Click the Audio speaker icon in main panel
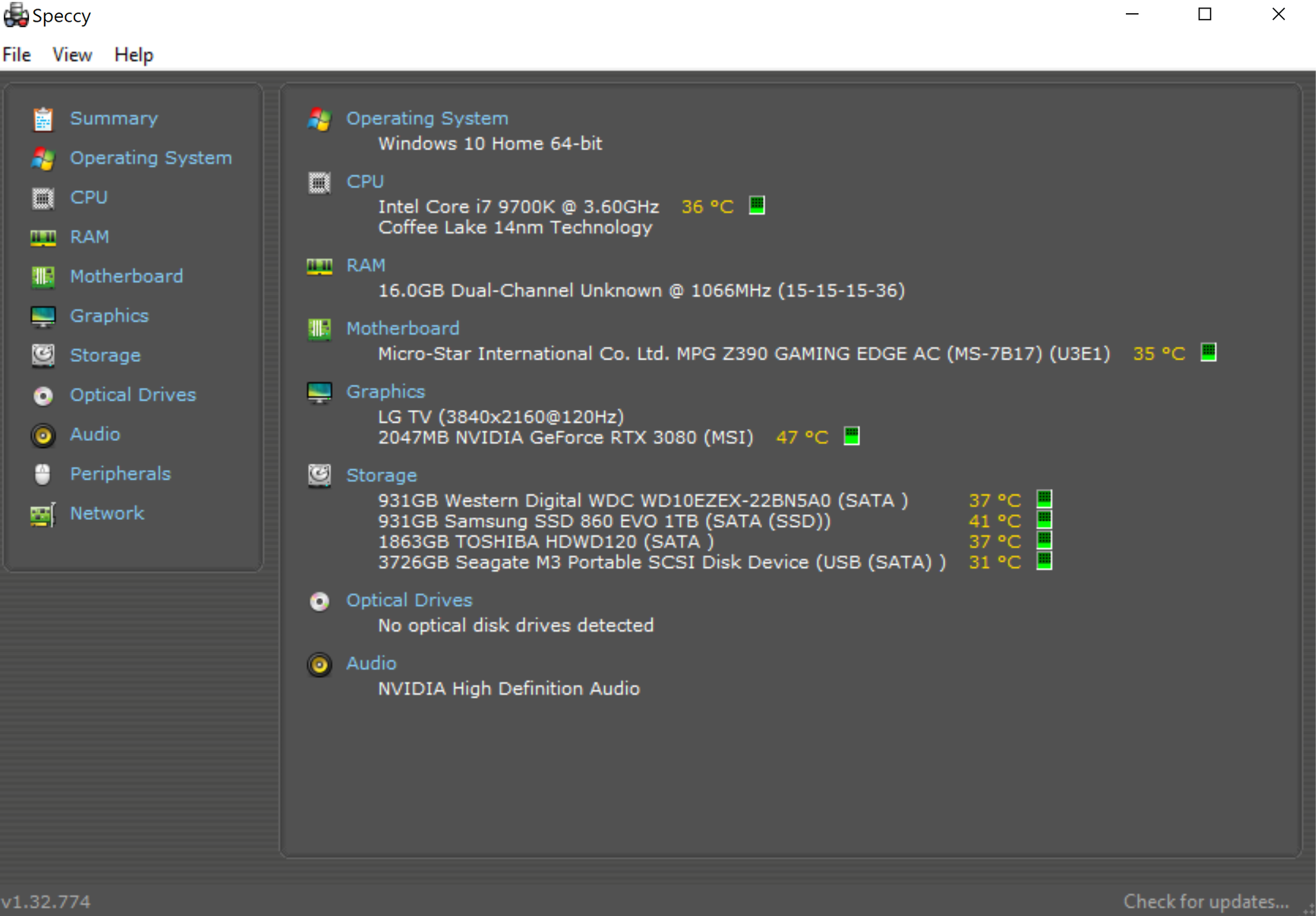Viewport: 1316px width, 916px height. point(320,665)
